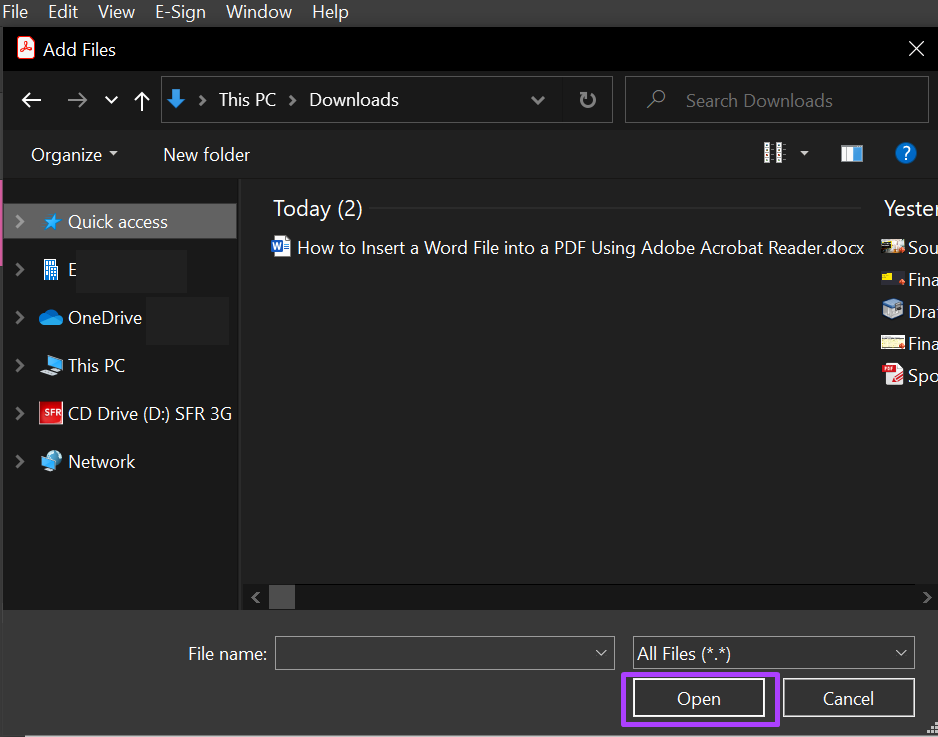Open the Edit menu
This screenshot has width=938, height=737.
63,12
